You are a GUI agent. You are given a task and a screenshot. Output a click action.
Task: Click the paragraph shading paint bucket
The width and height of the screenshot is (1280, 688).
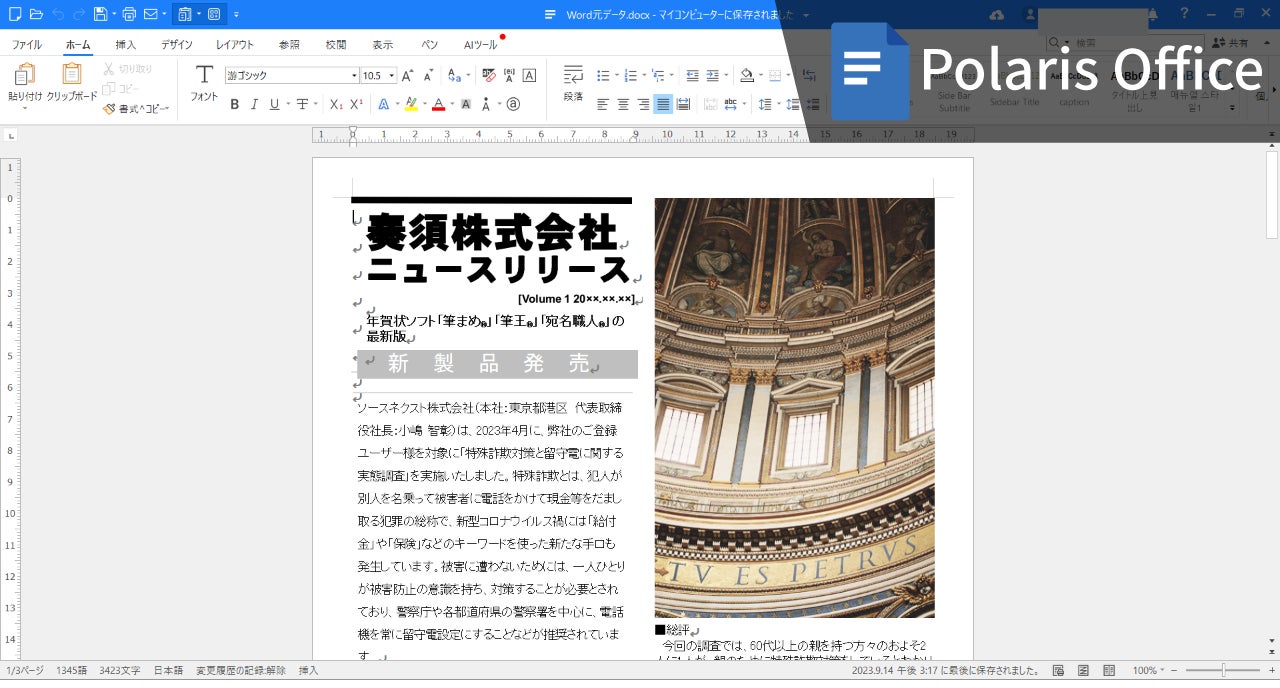(746, 75)
